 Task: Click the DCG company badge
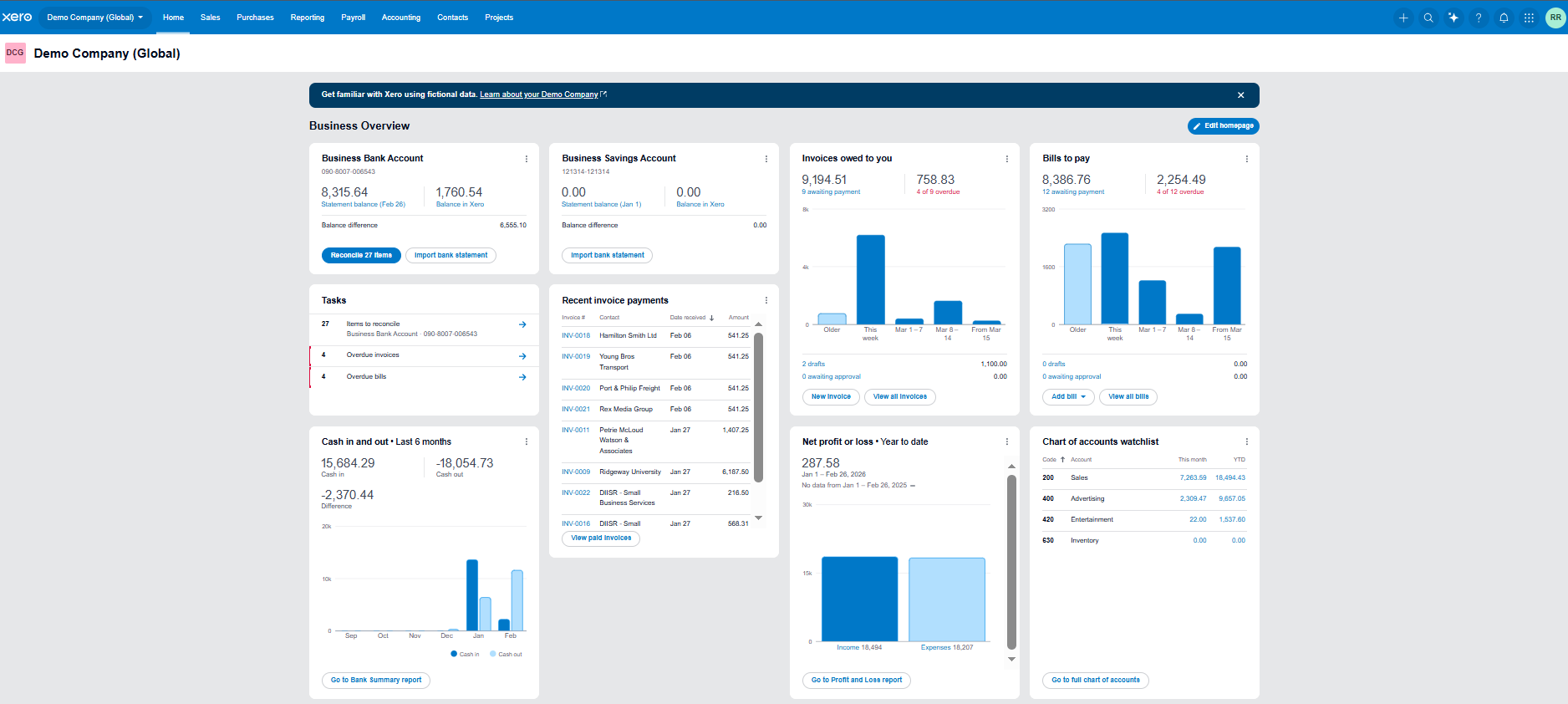pos(15,53)
